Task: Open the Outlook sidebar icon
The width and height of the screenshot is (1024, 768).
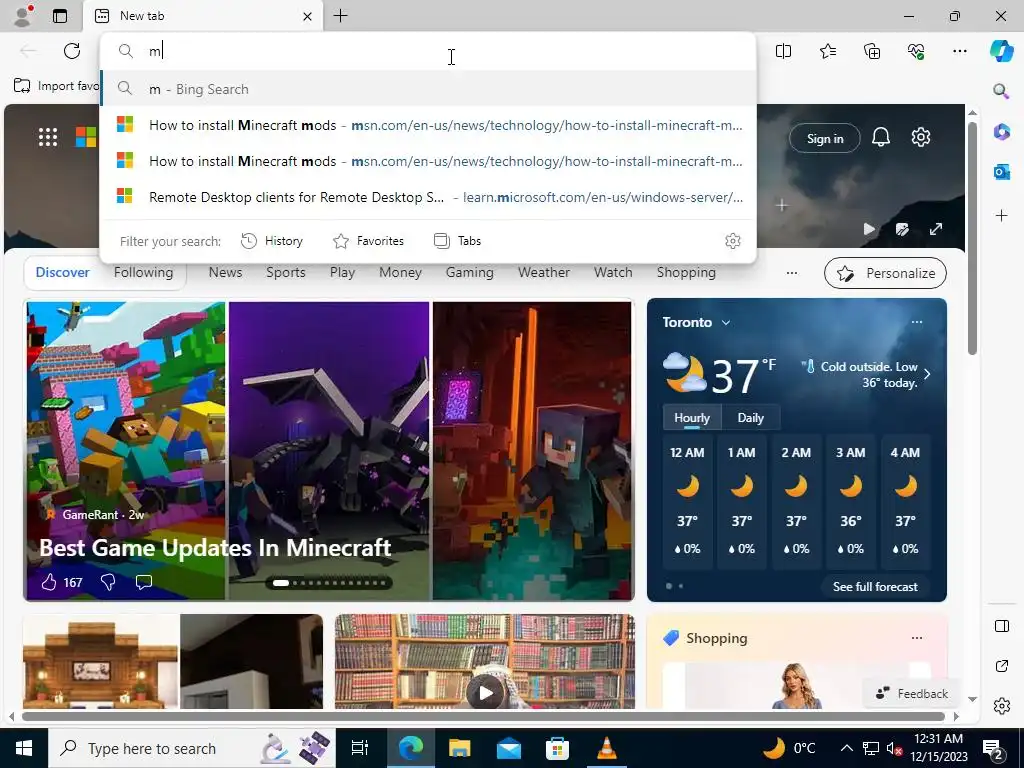Action: click(x=1001, y=172)
